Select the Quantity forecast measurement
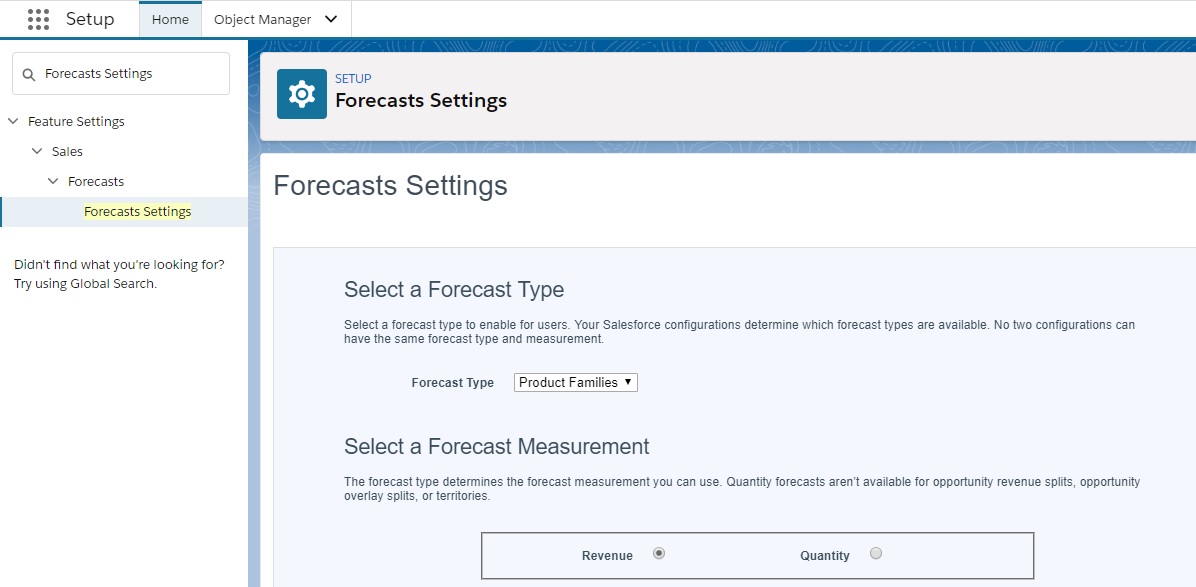 (875, 553)
